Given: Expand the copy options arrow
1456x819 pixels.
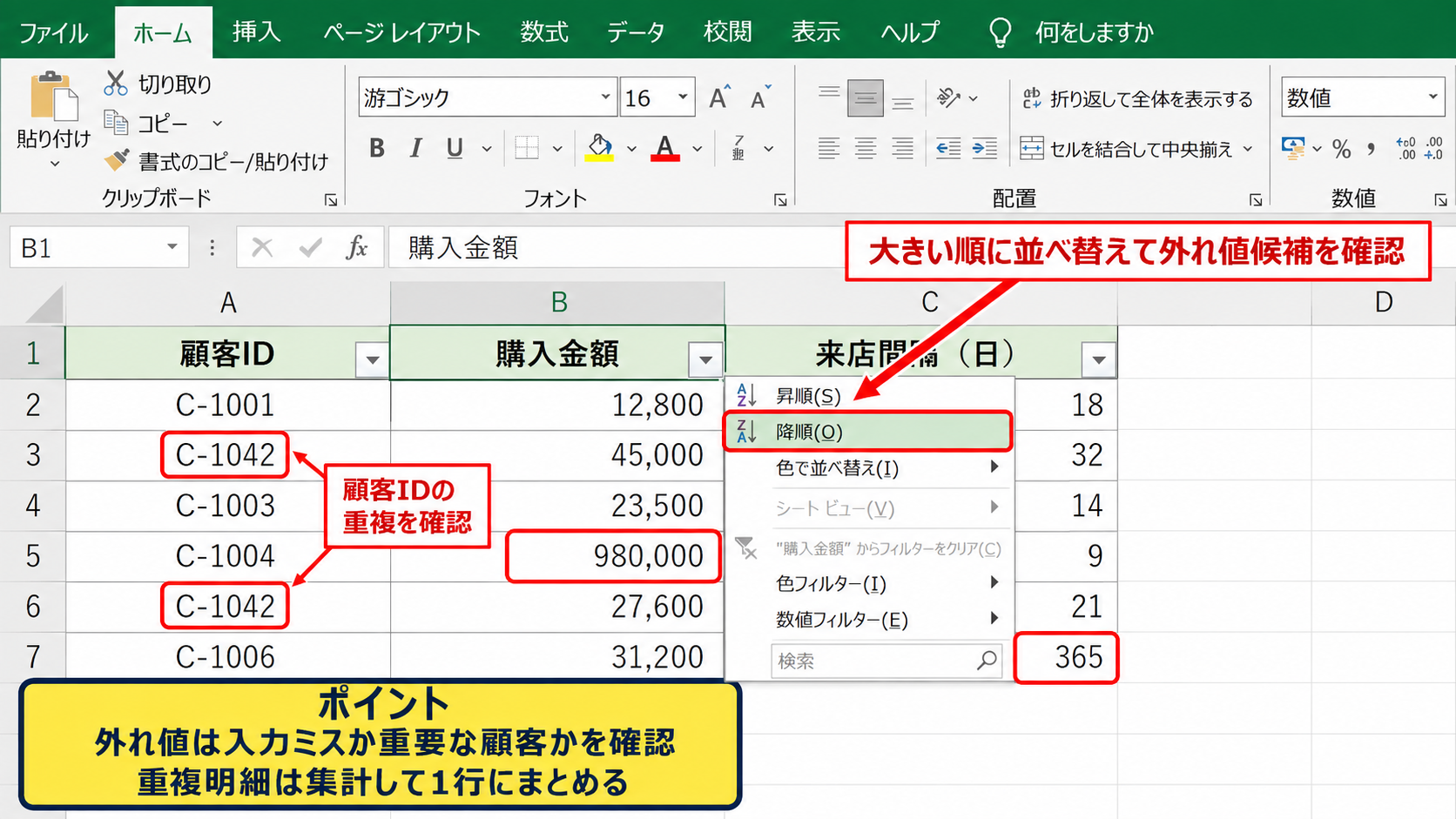Looking at the screenshot, I should point(218,123).
